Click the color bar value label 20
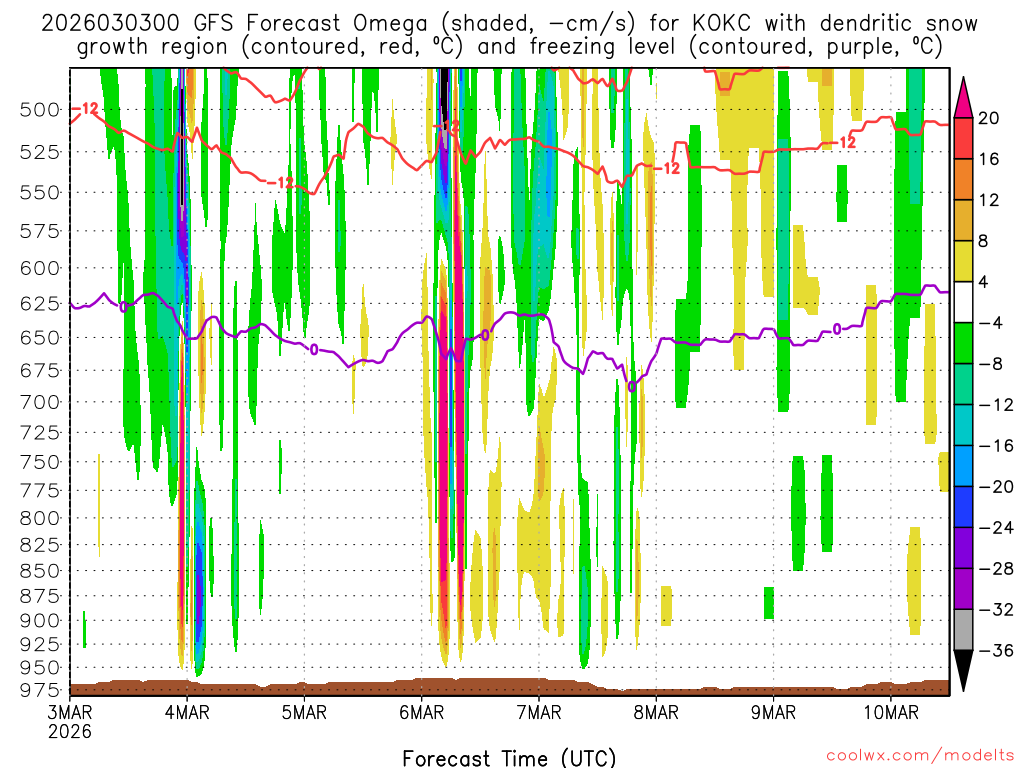The image size is (1024, 768). coord(989,118)
